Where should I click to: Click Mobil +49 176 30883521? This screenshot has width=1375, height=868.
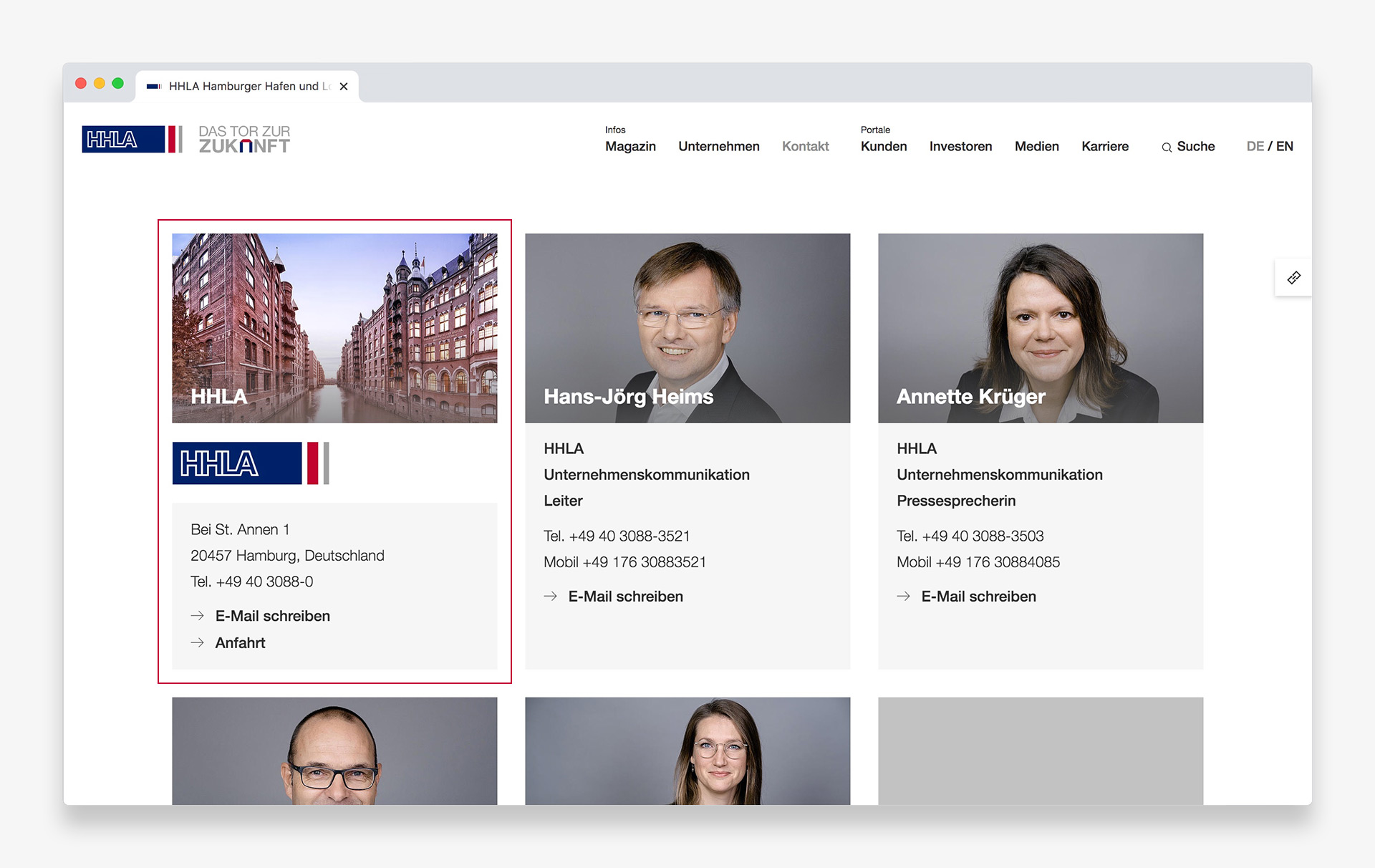pyautogui.click(x=624, y=562)
